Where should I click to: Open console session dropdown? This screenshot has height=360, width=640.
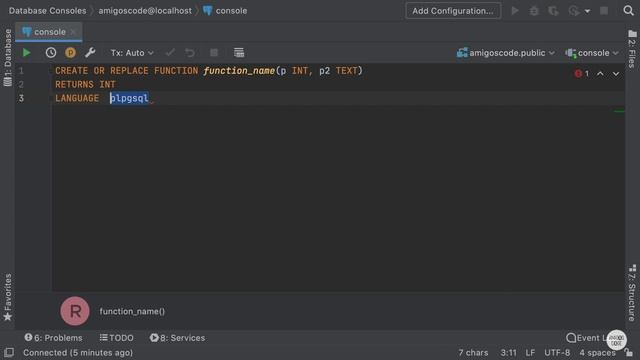tap(592, 53)
